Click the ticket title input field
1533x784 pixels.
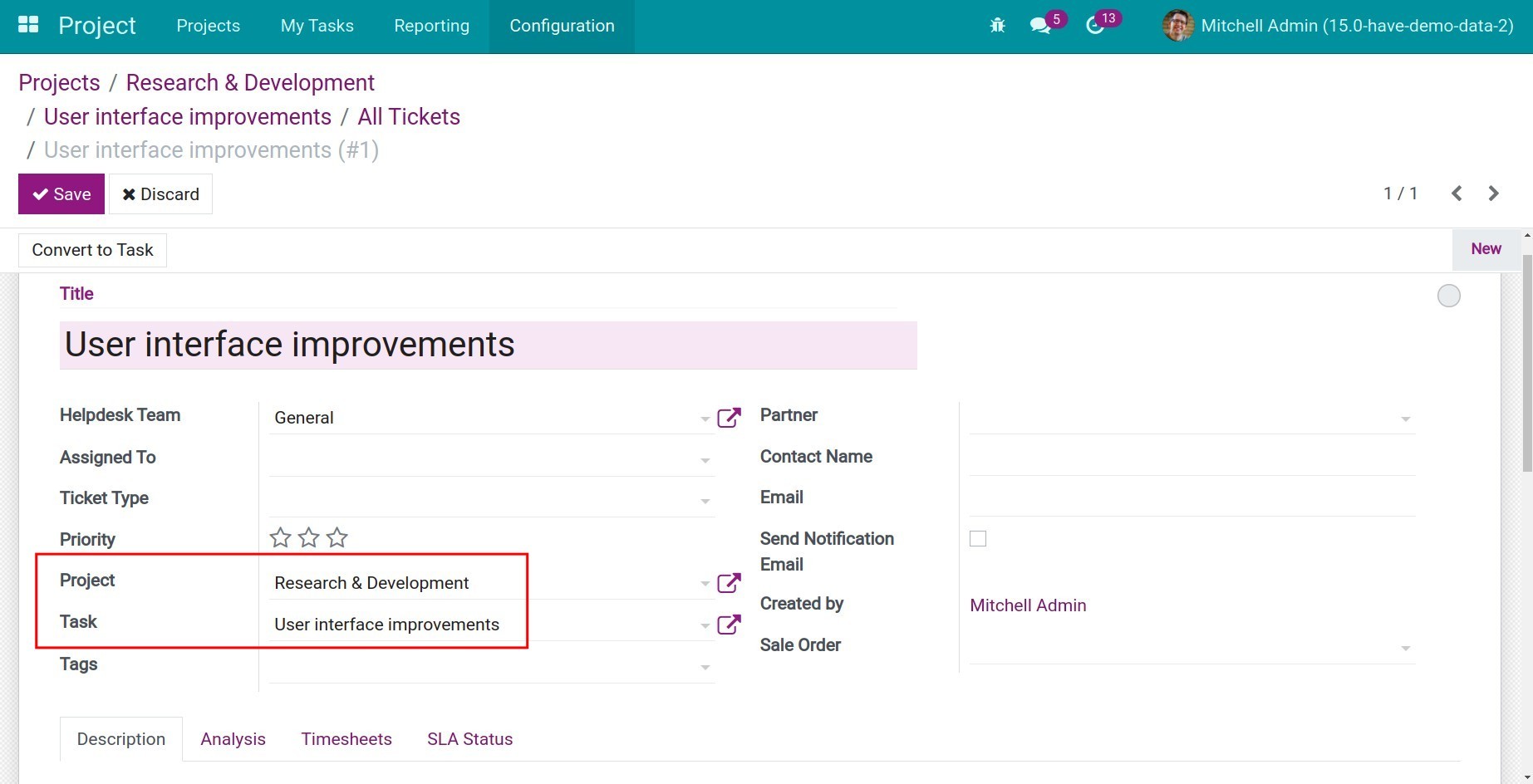[488, 345]
